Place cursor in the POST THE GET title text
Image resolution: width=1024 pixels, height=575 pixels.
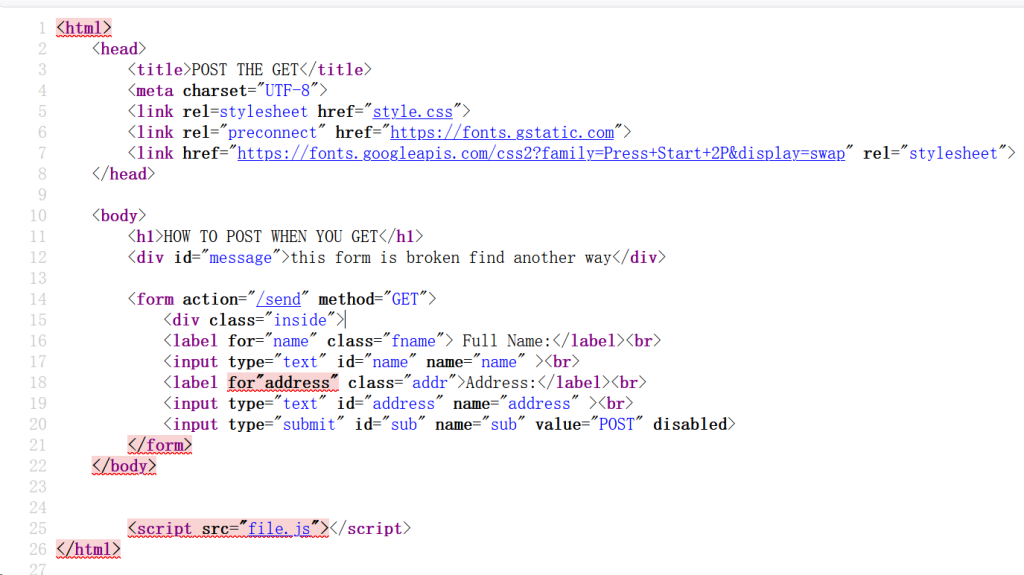pyautogui.click(x=246, y=69)
